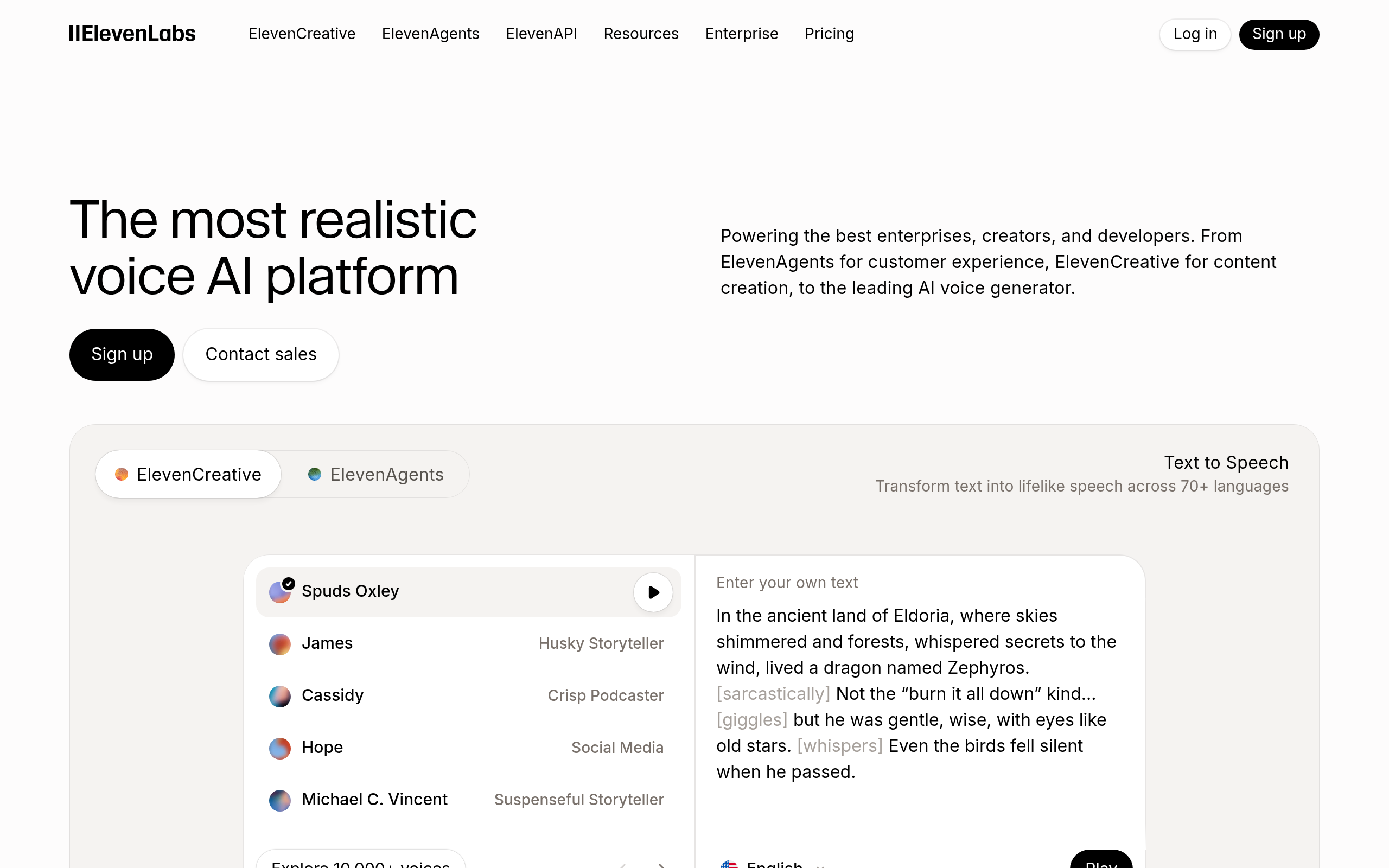Screen dimensions: 1389x868
Task: Click the ElevenLabs logo
Action: [131, 34]
